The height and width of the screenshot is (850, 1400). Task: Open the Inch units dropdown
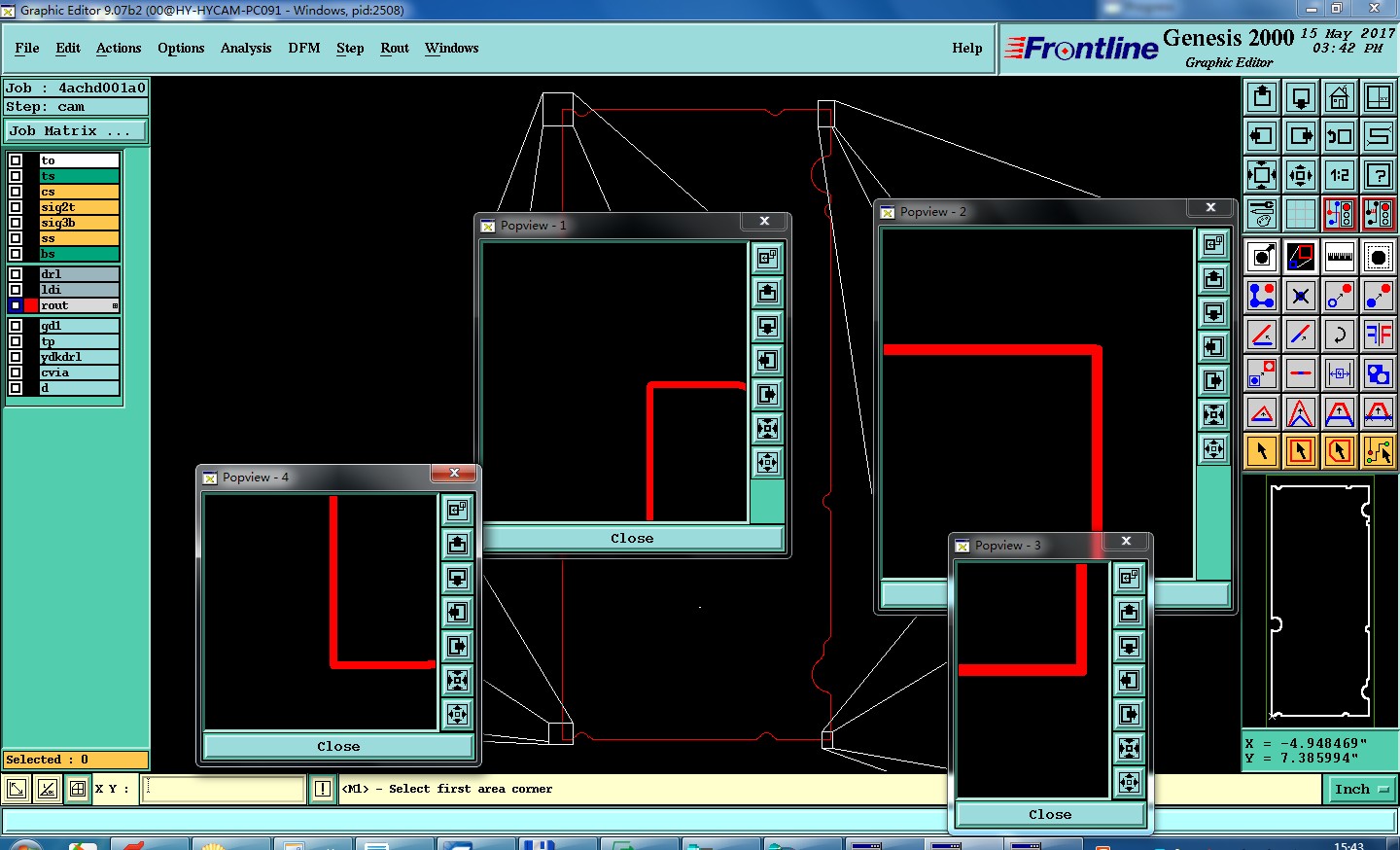[1361, 789]
